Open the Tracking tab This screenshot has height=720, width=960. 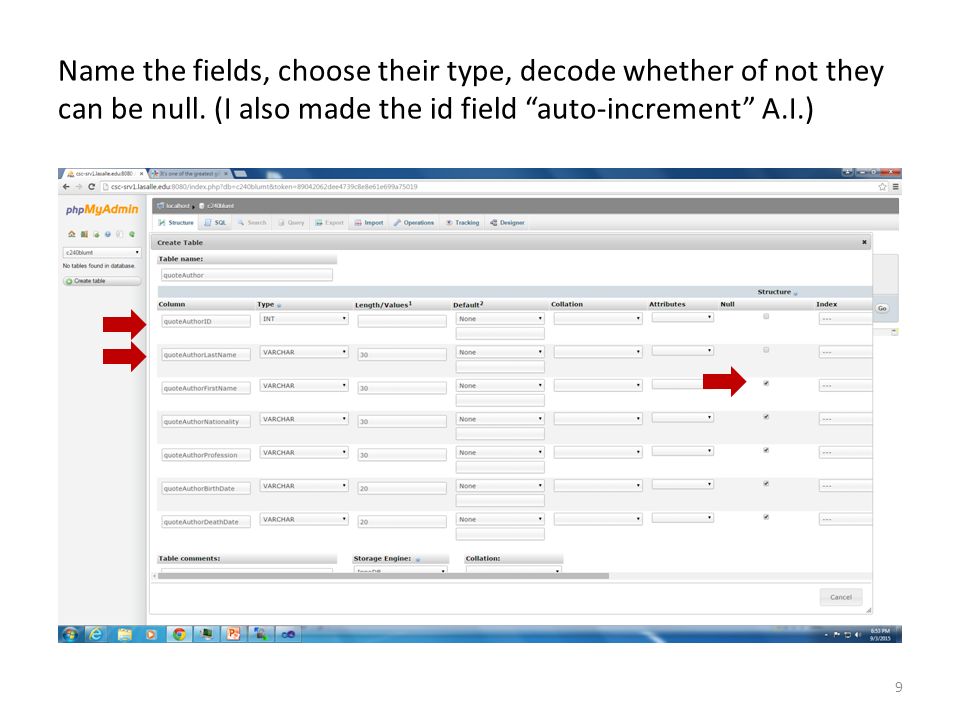(x=462, y=223)
